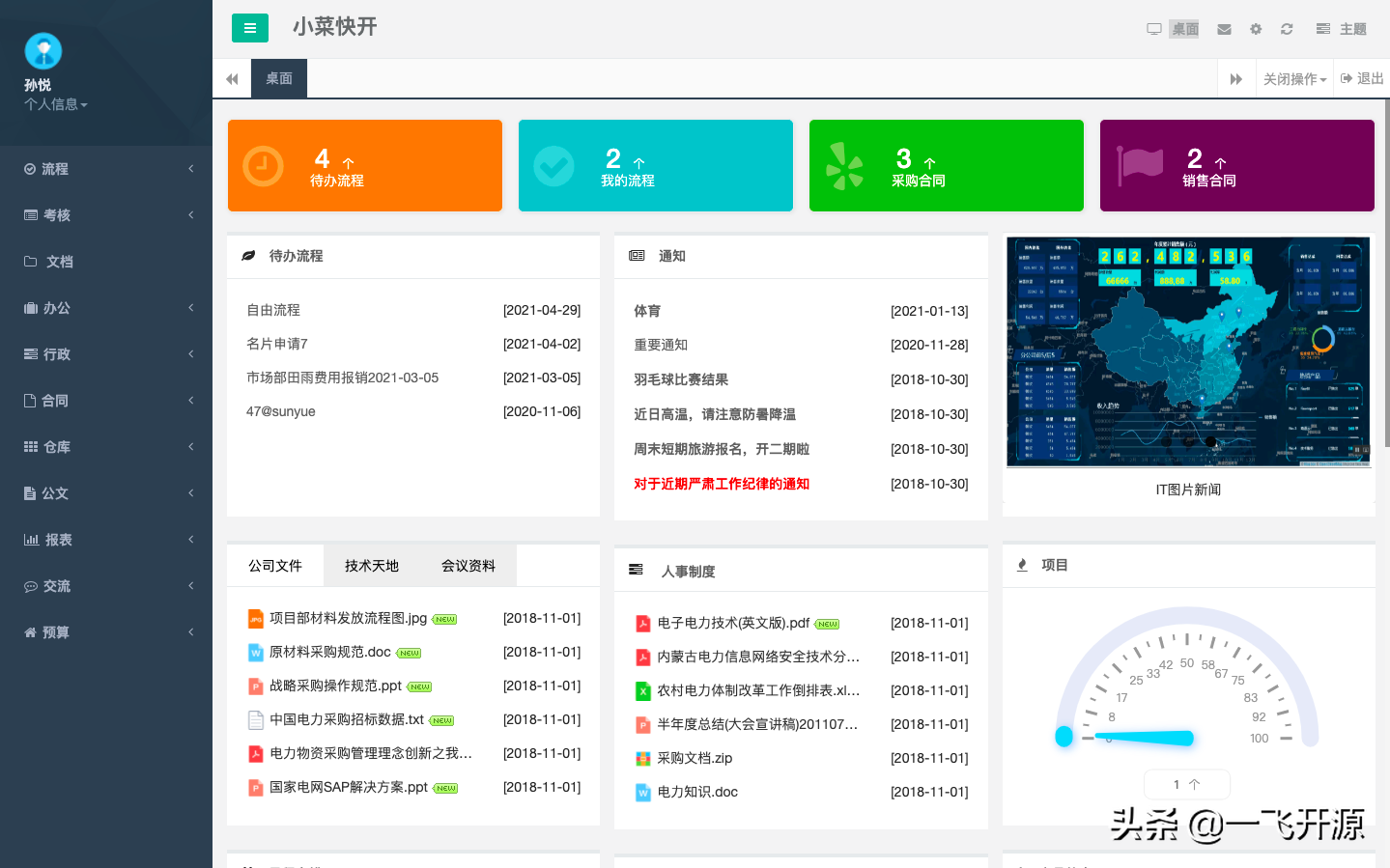
Task: Click the zip icon beside 采购文档.zip
Action: coord(643,759)
